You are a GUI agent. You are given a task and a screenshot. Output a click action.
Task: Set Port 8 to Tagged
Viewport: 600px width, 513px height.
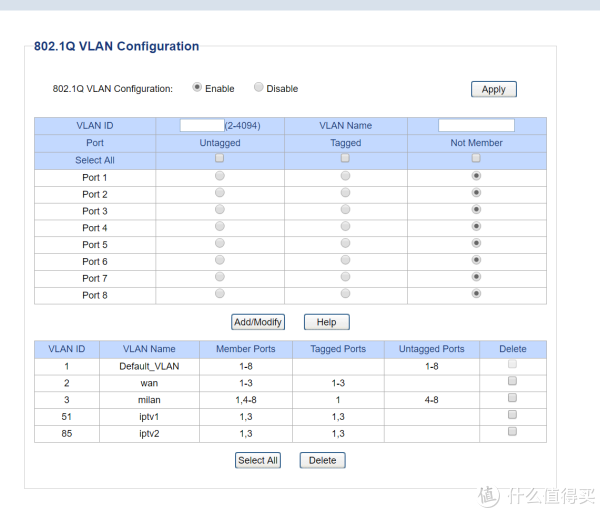[x=345, y=294]
